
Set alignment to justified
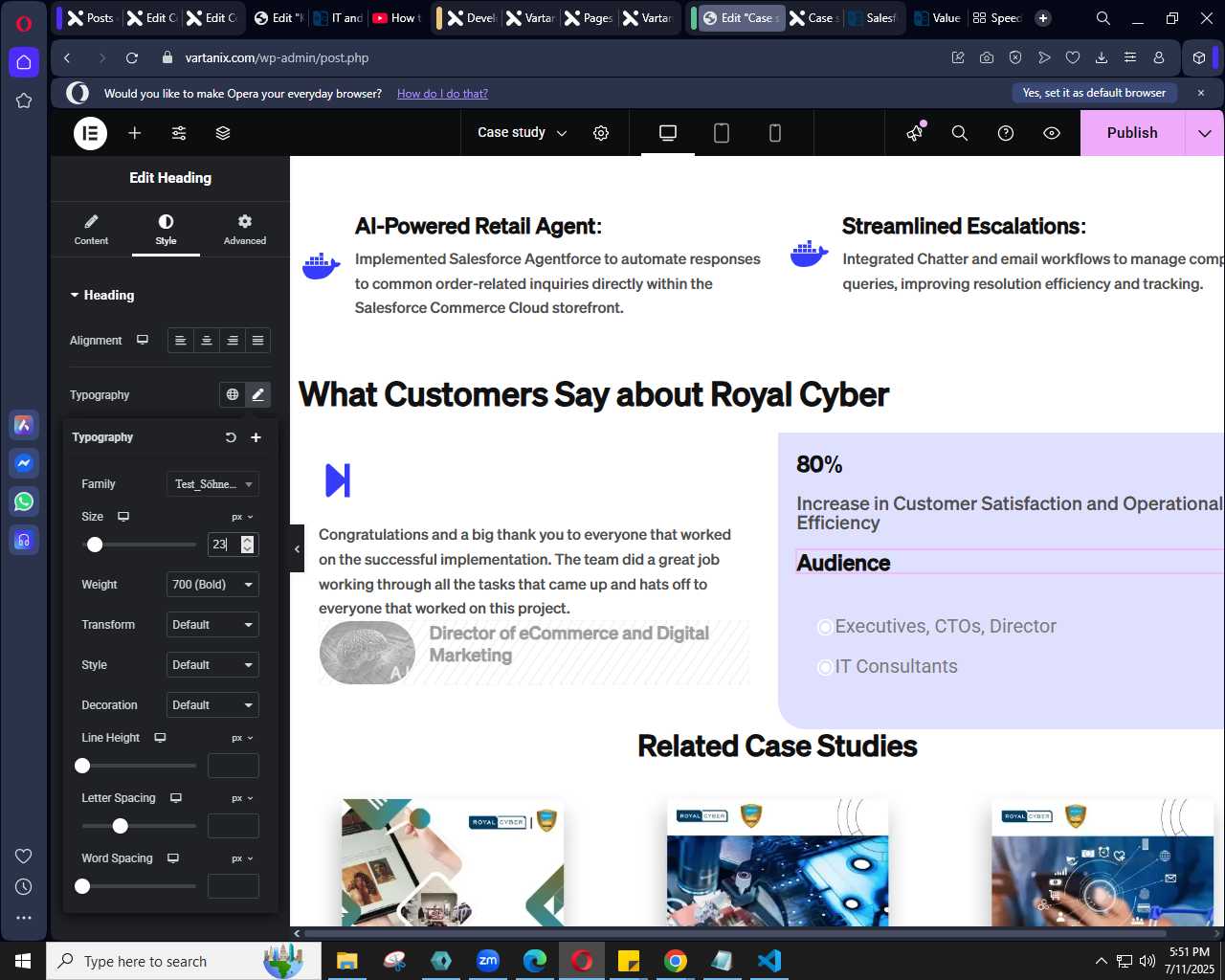click(257, 341)
